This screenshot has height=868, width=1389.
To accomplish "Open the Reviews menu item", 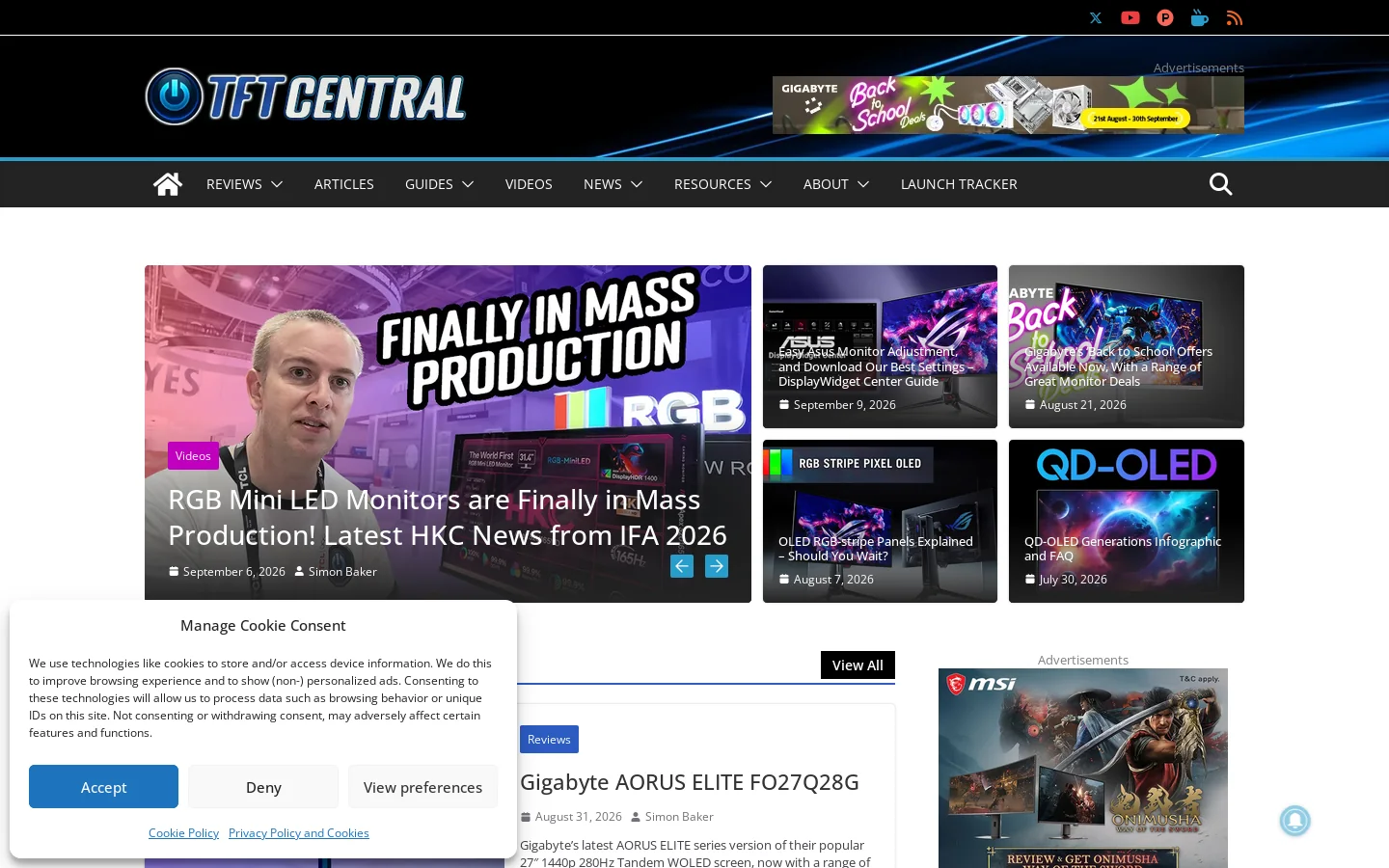I will tap(234, 184).
